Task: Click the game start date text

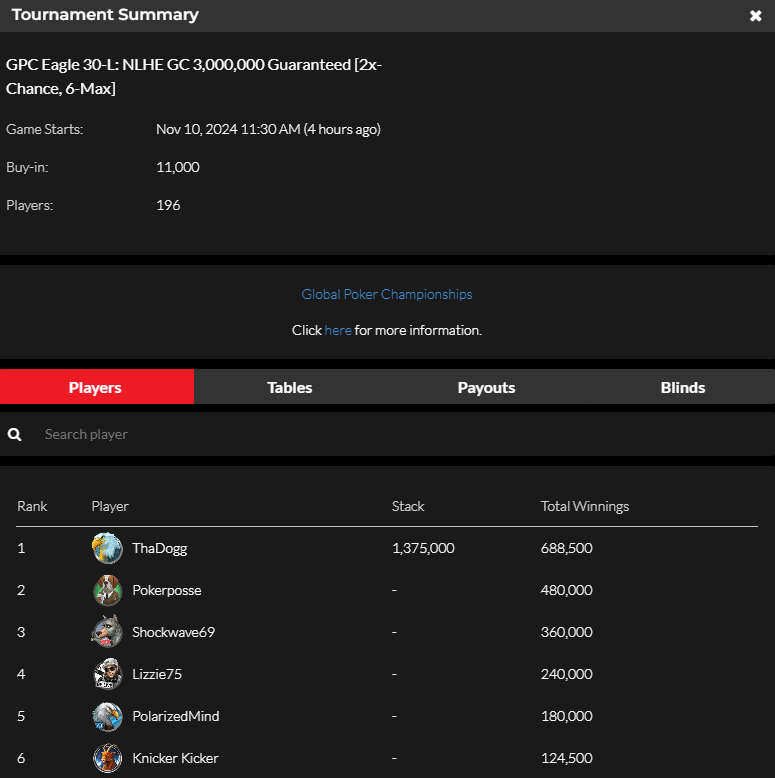Action: [x=268, y=130]
